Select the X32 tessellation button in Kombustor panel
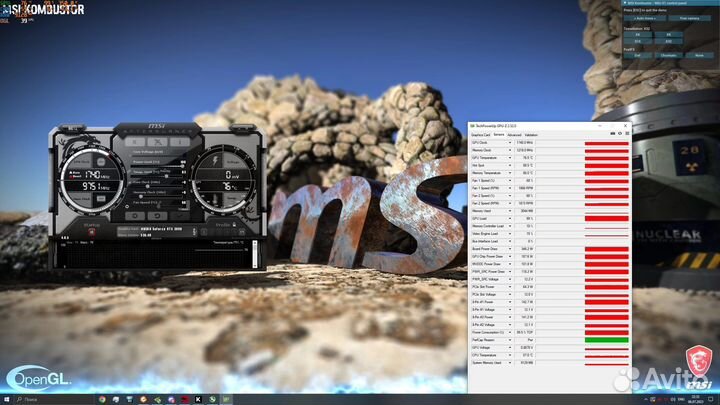Viewport: 720px width, 405px height. 669,41
